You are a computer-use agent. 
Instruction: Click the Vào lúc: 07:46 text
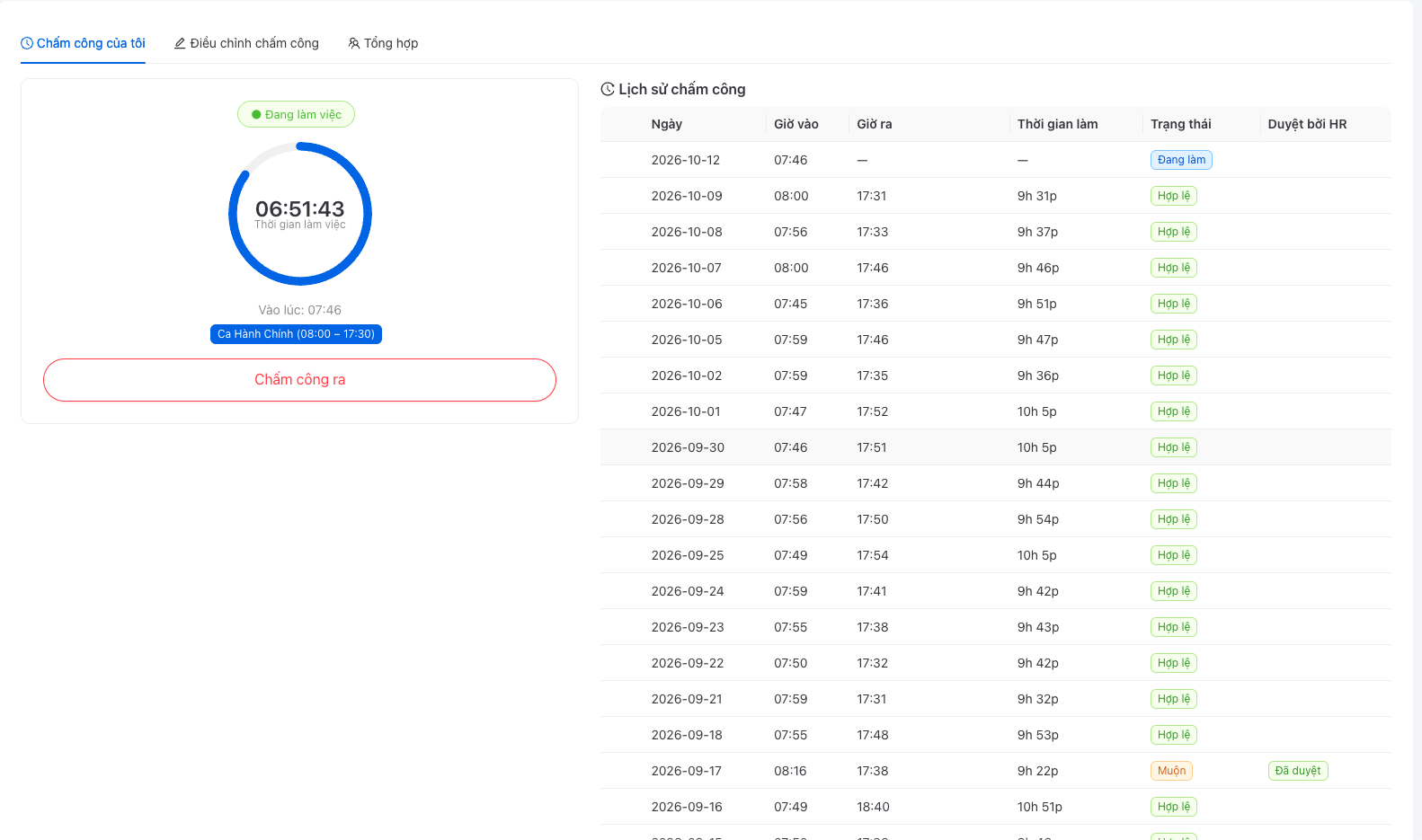point(300,310)
